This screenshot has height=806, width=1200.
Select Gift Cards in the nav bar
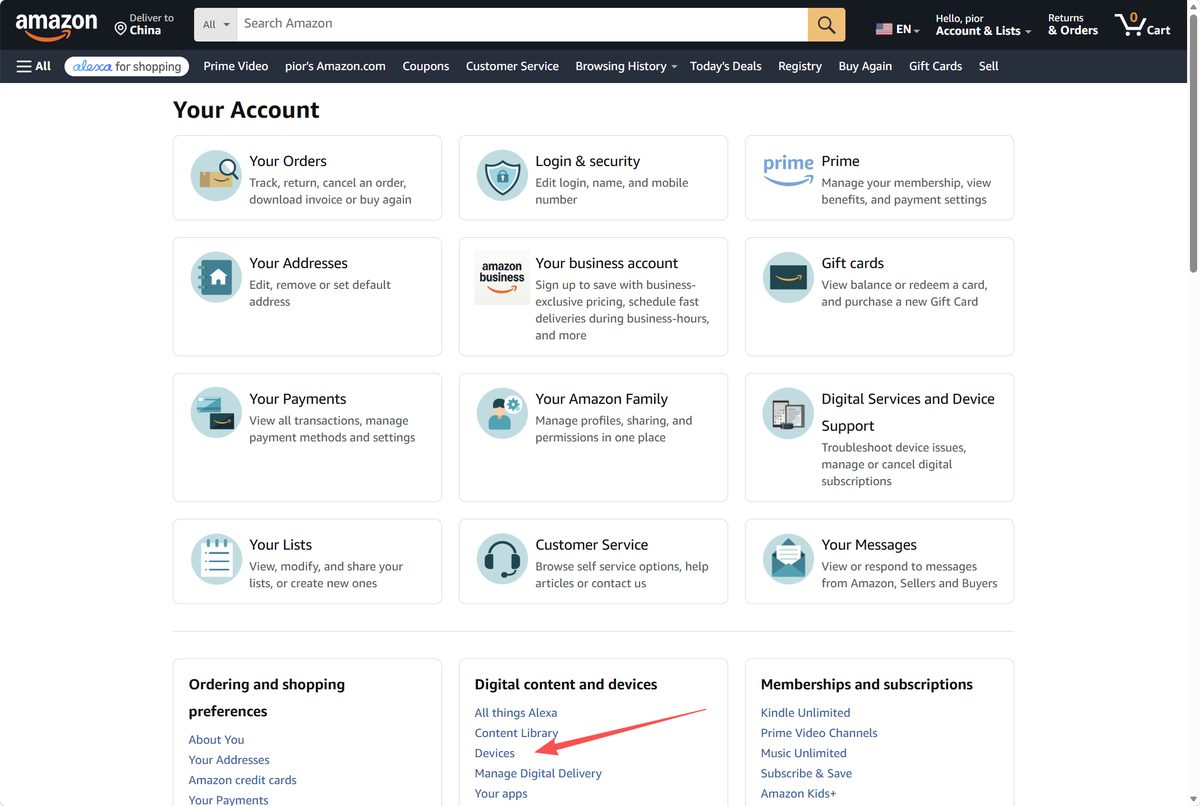(x=936, y=66)
